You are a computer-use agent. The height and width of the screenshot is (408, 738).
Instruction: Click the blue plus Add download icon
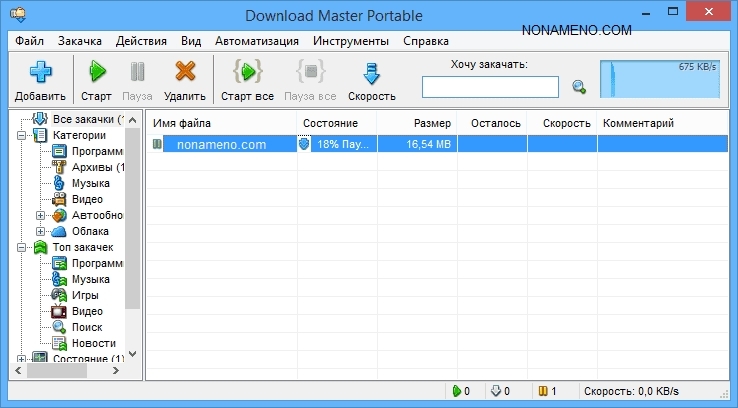(40, 72)
